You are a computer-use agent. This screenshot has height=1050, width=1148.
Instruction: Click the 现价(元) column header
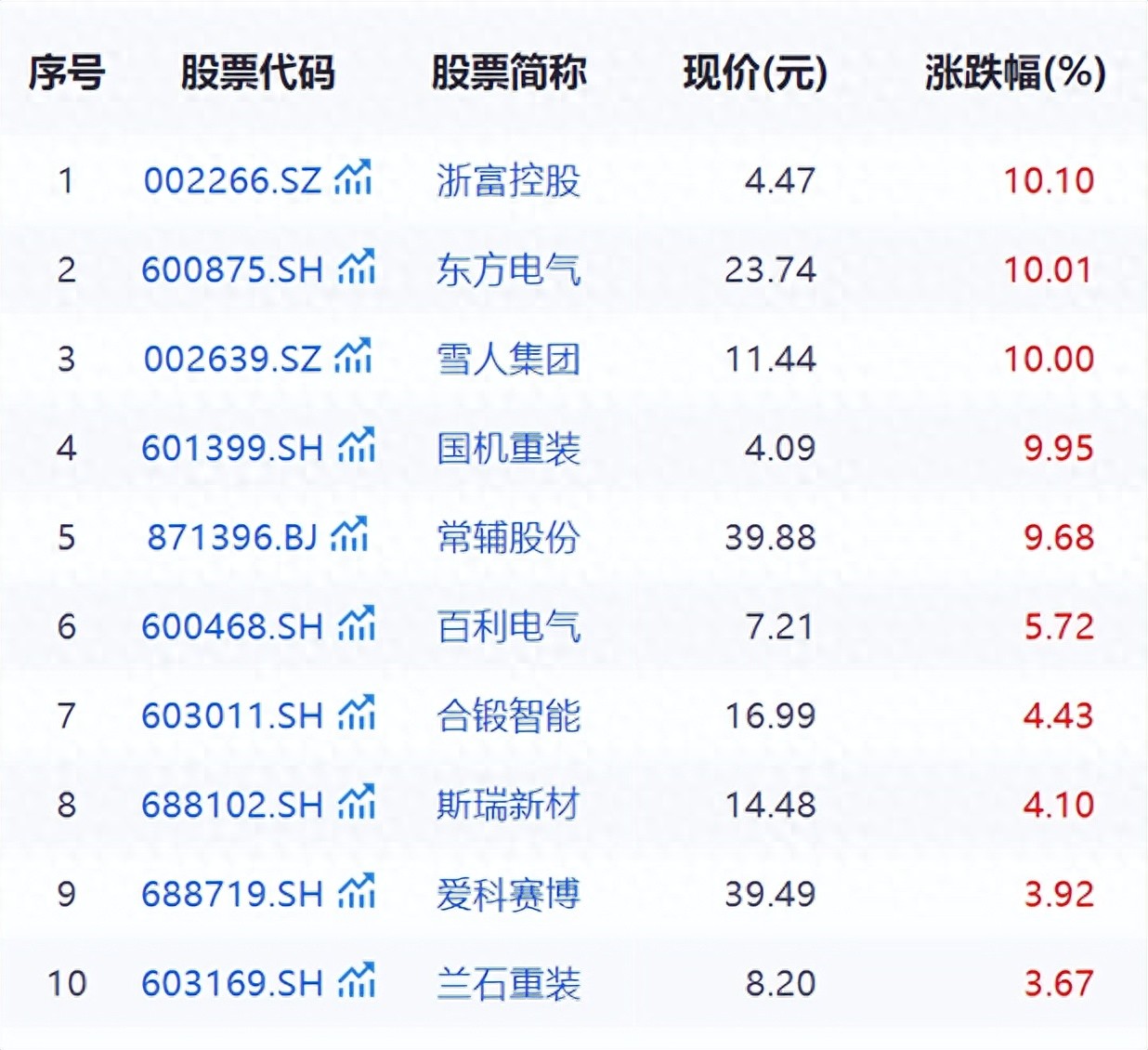point(754,72)
